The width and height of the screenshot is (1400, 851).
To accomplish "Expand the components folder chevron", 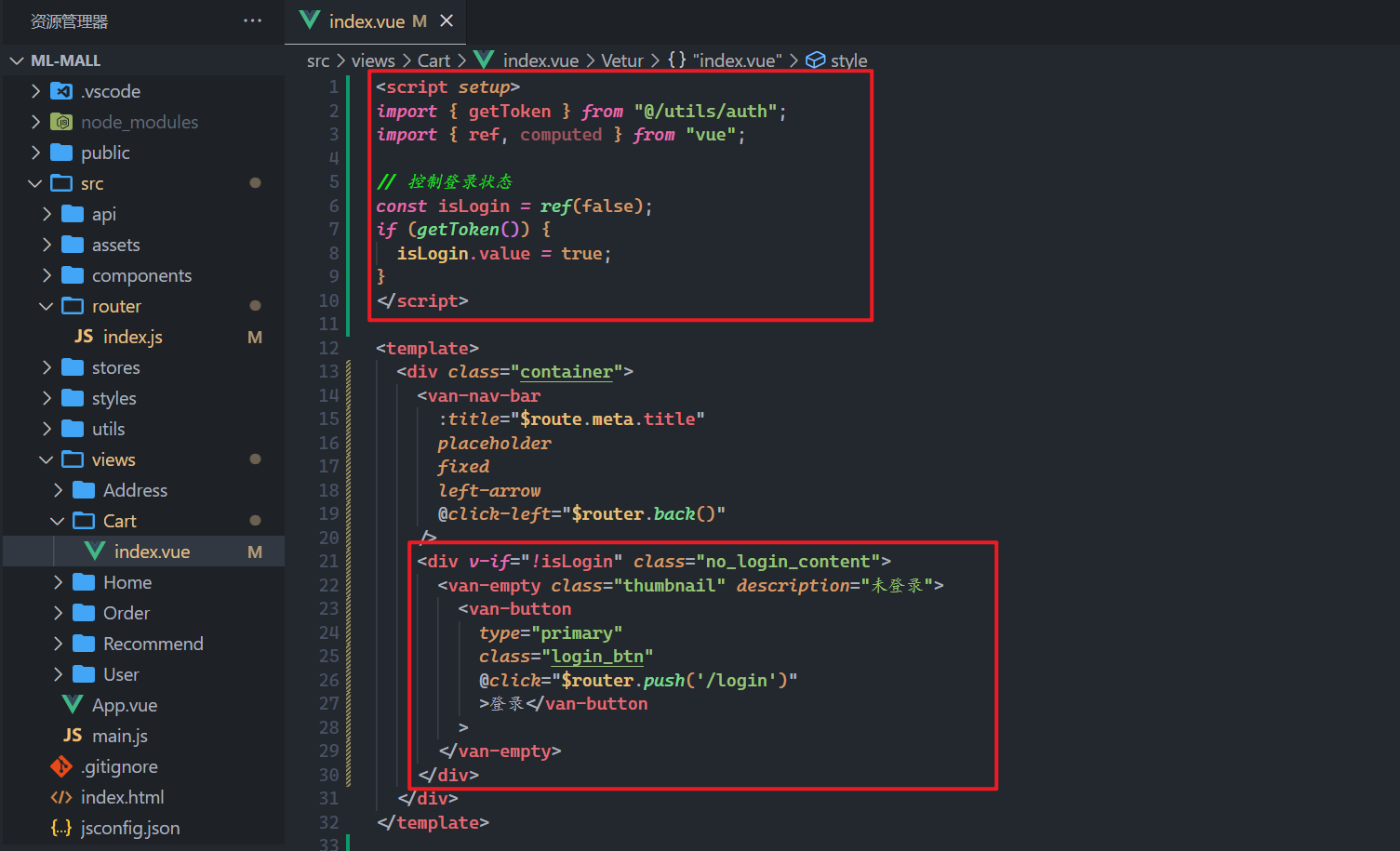I will [47, 275].
